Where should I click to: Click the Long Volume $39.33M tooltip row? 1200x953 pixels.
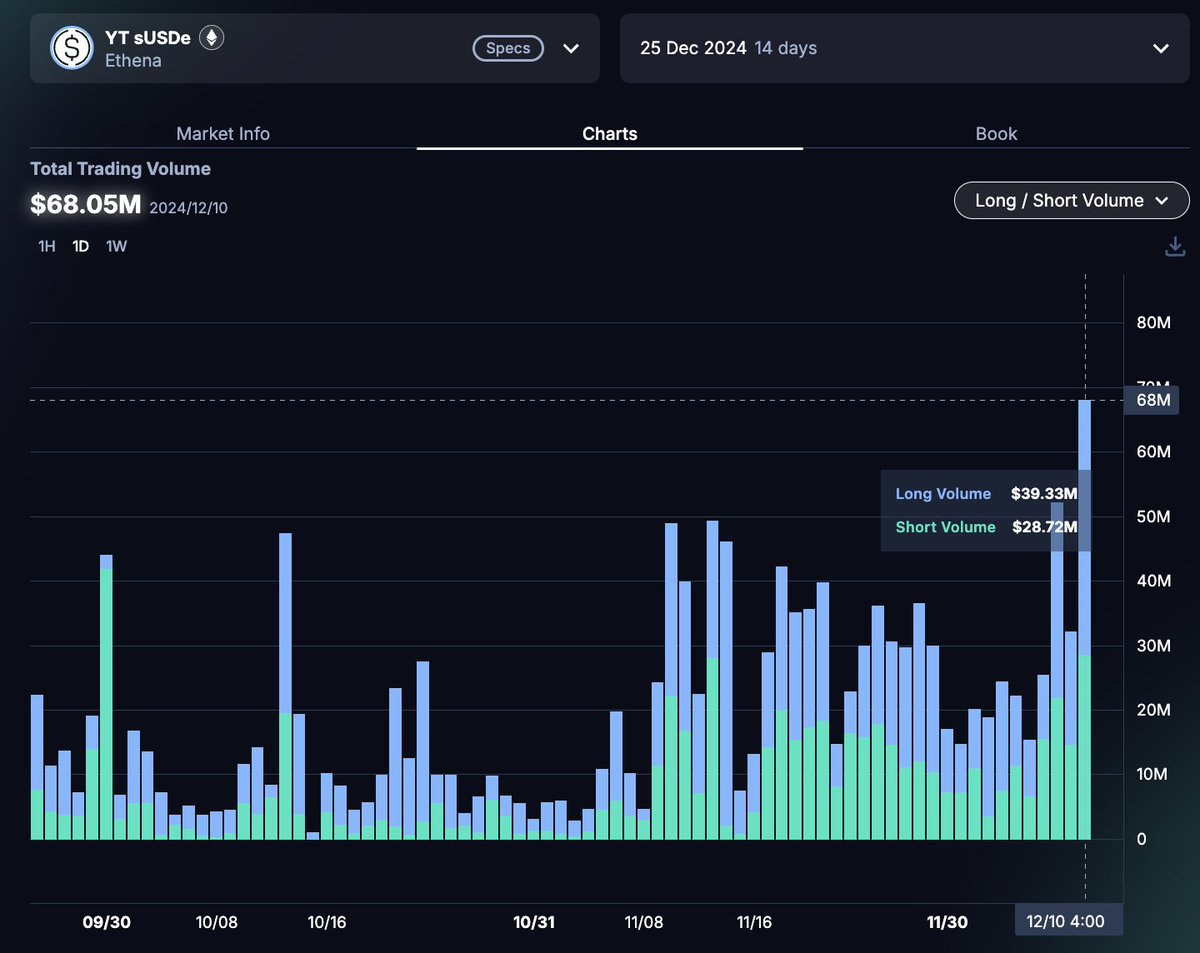pos(986,493)
